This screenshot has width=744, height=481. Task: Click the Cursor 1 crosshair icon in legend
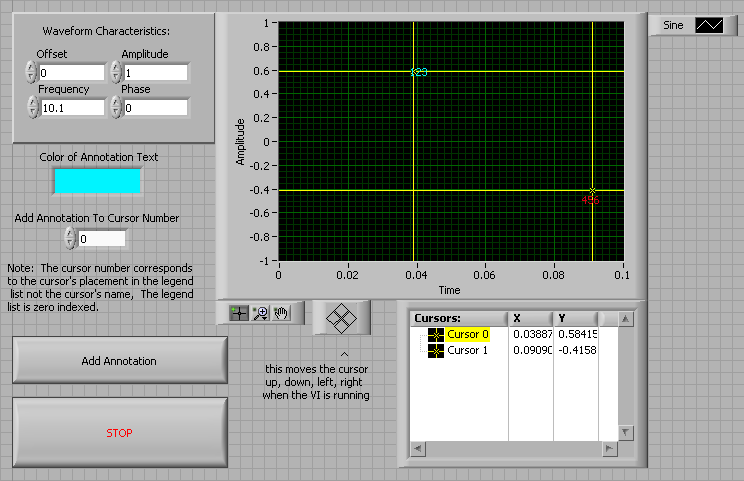pos(436,351)
